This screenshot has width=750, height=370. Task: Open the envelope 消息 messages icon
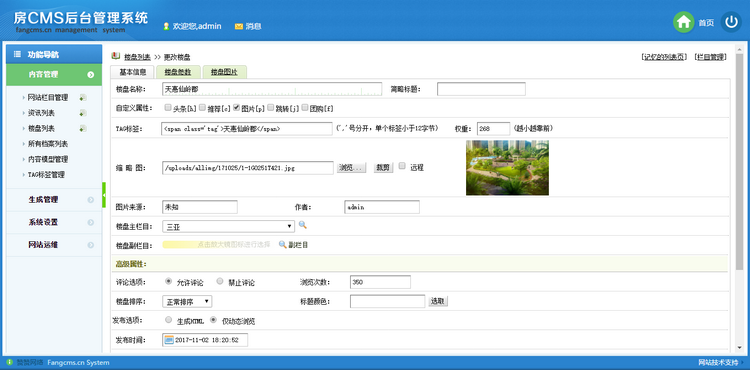(x=238, y=27)
